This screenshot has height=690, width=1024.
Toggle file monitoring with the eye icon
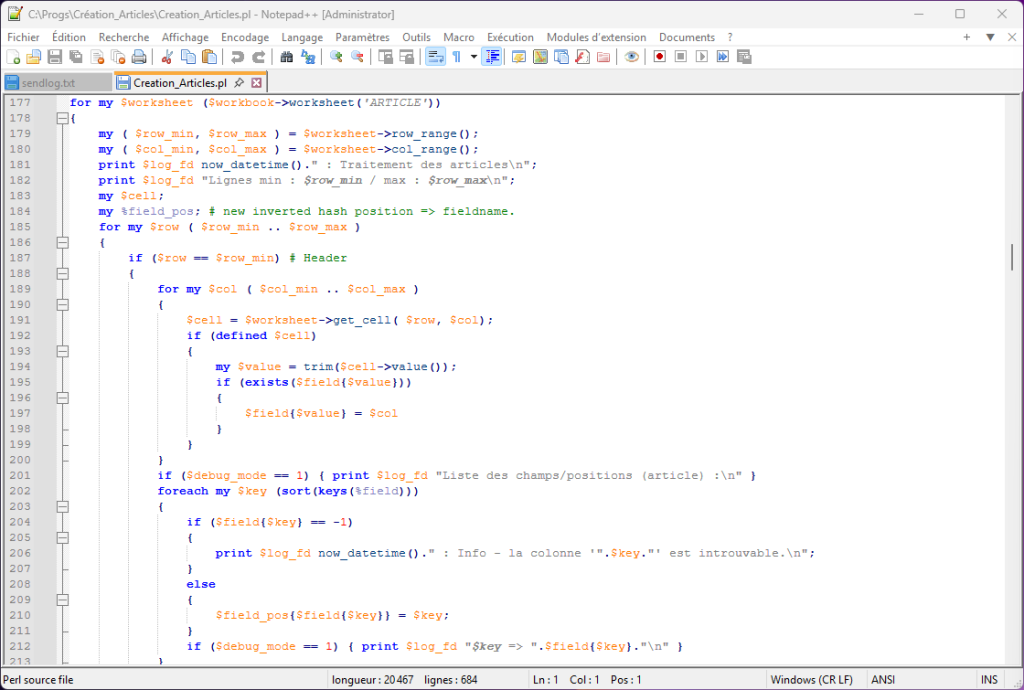[632, 57]
